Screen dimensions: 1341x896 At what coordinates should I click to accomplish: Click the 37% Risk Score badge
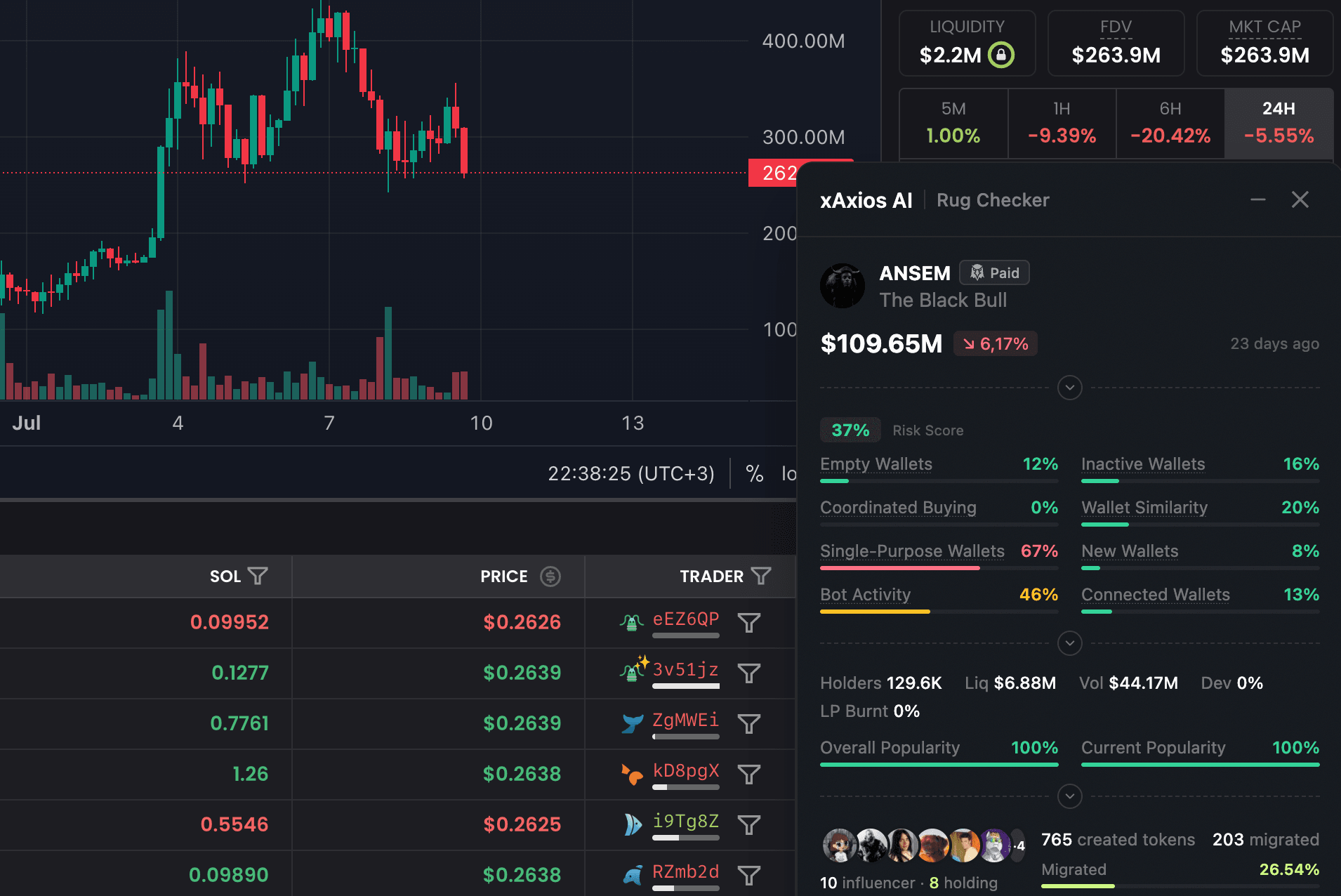click(850, 430)
